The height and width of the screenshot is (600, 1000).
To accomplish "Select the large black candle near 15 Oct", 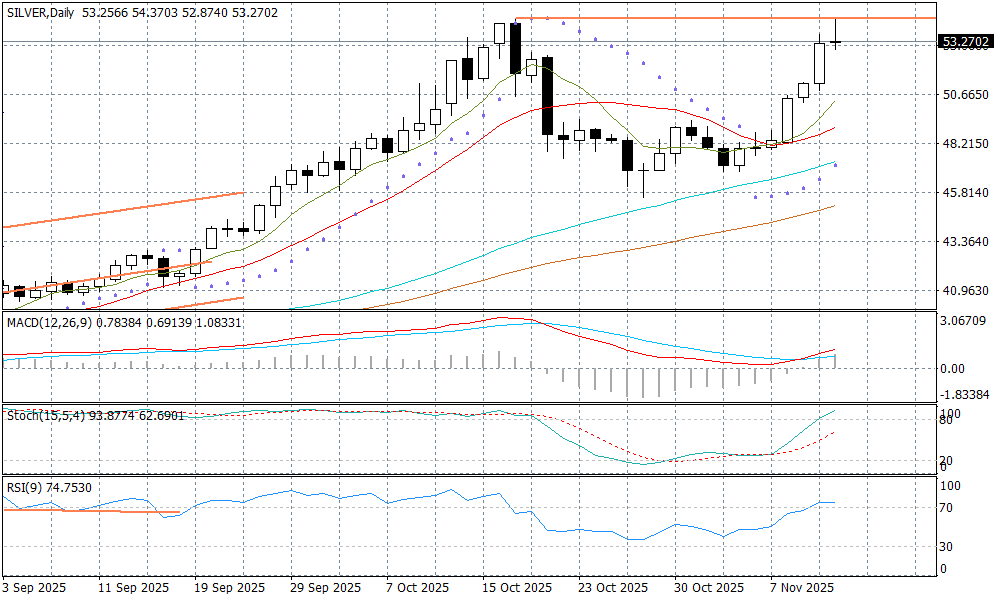I will coord(516,47).
